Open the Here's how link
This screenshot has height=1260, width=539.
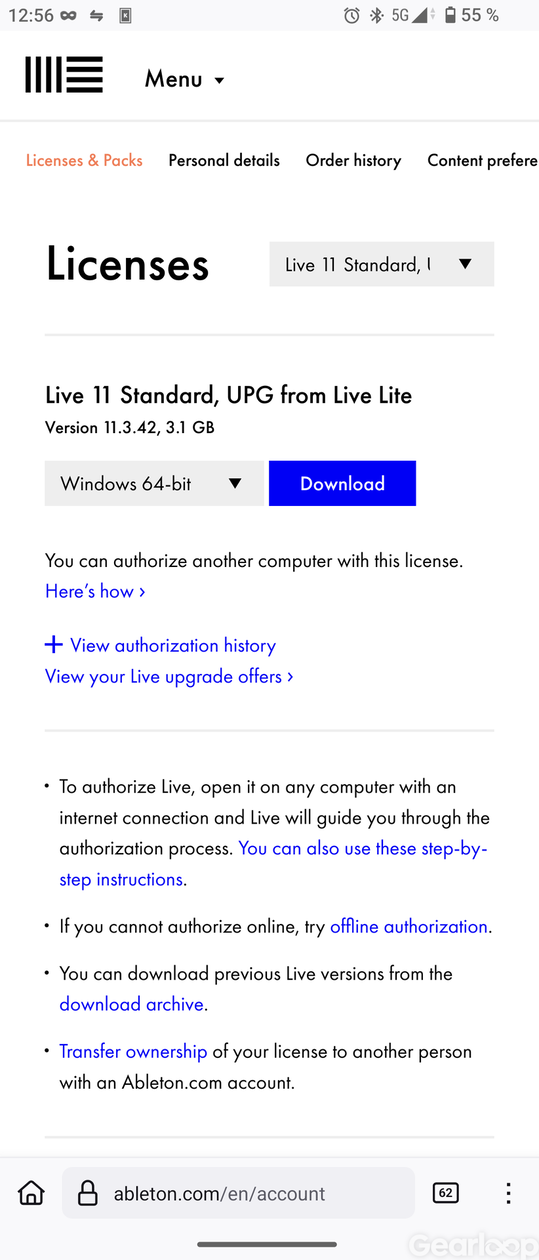(x=95, y=591)
